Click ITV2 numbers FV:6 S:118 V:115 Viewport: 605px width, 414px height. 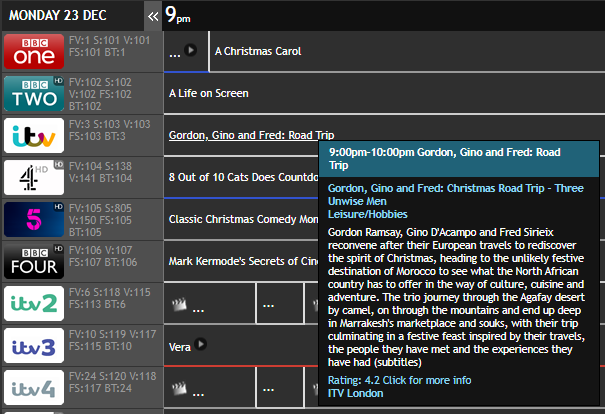(x=110, y=299)
